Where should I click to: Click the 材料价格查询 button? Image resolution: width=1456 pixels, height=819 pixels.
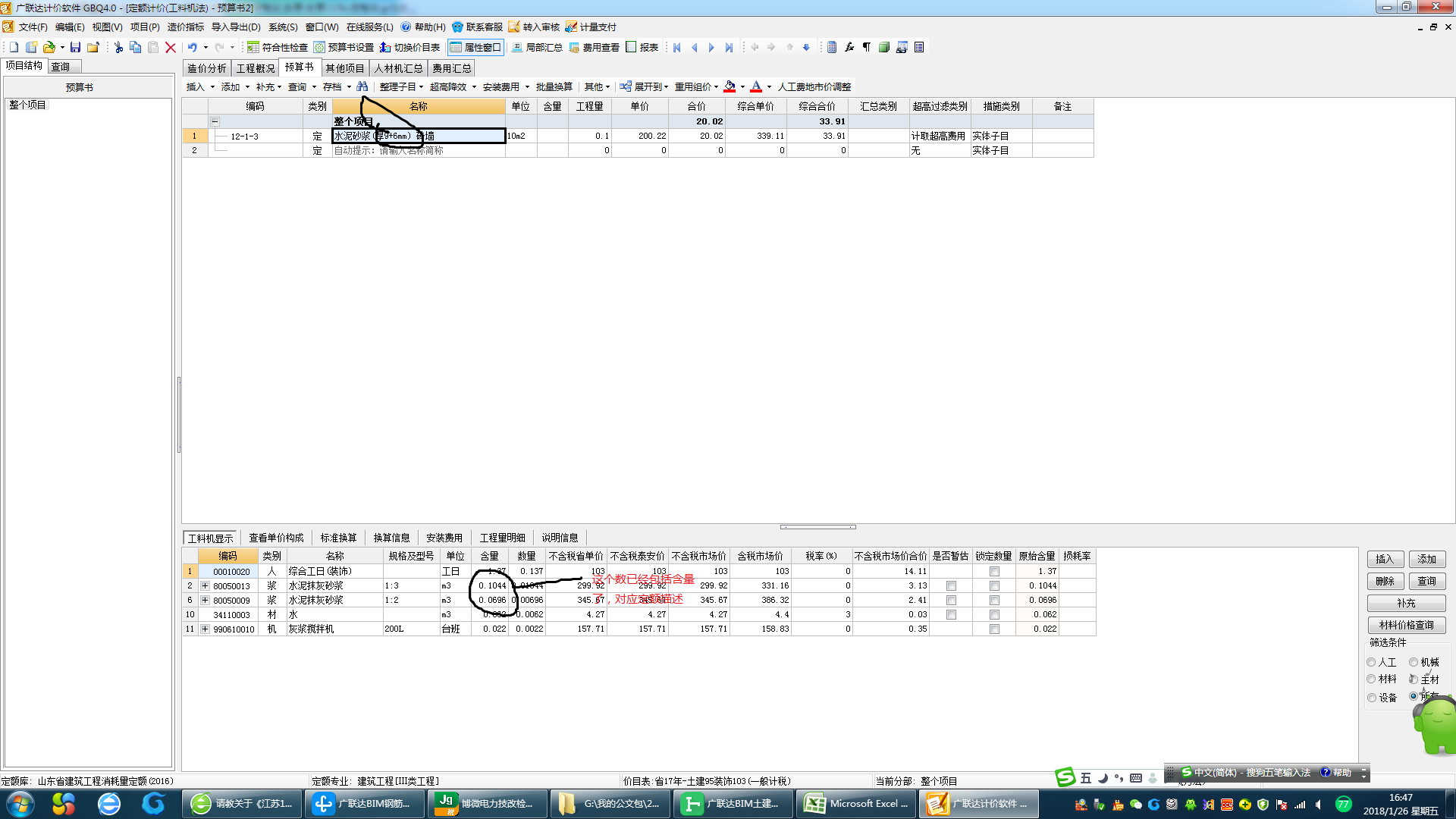[1407, 625]
